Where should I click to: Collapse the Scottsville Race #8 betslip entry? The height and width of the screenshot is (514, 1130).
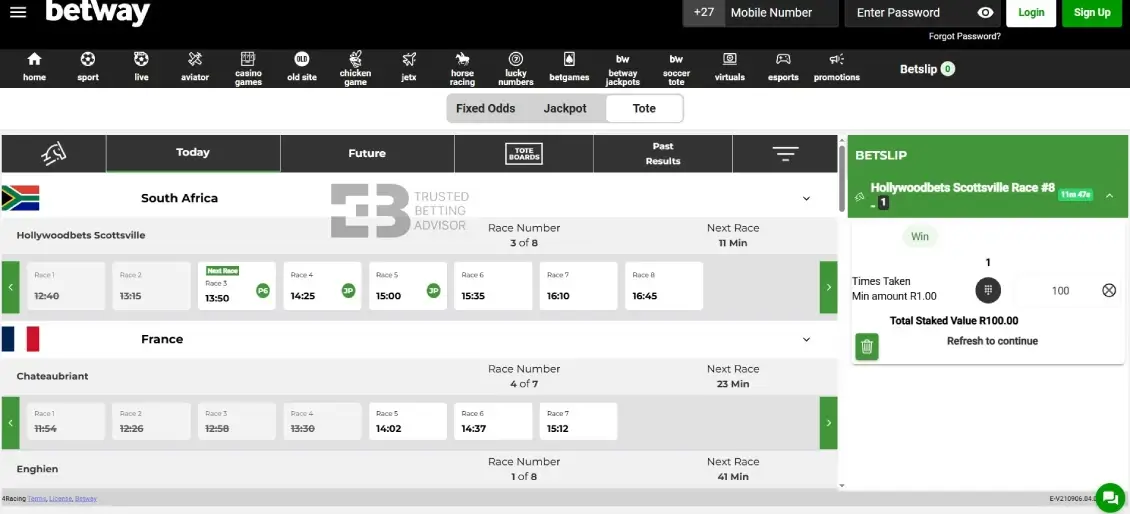coord(1109,195)
